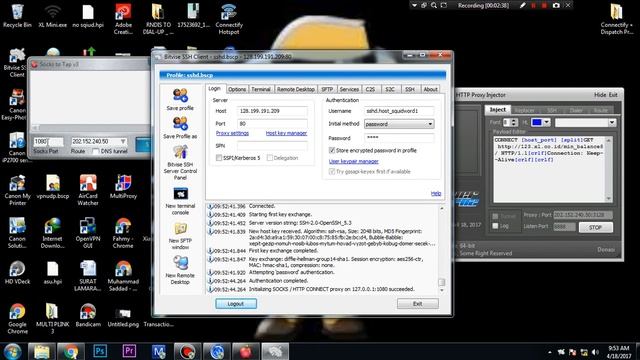The width and height of the screenshot is (640, 360).
Task: Click Bitvise log vertical scrollbar
Action: coord(441,248)
